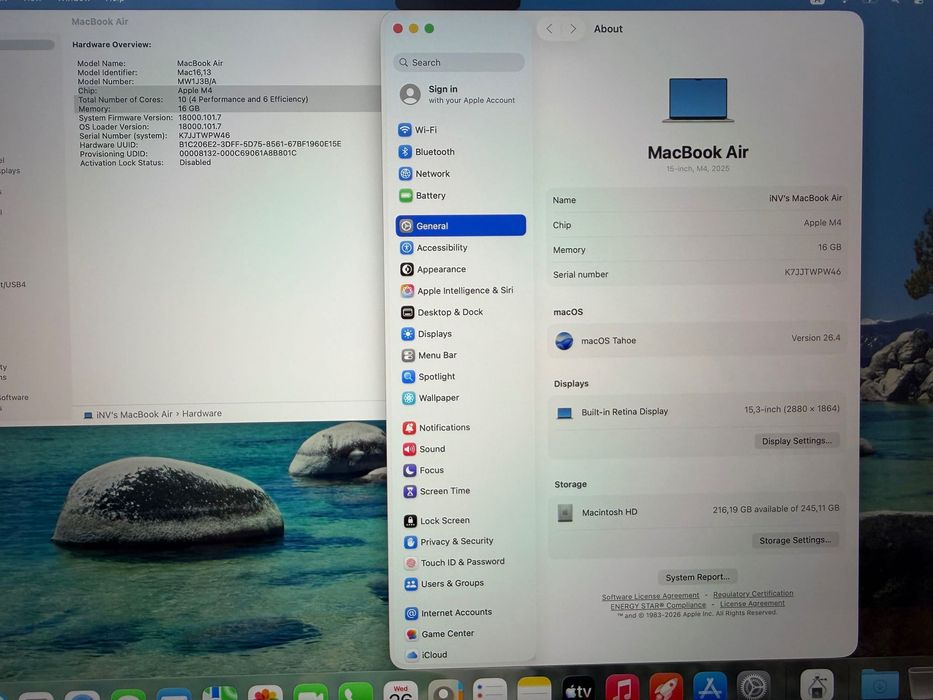
Task: Open System Report
Action: [697, 577]
